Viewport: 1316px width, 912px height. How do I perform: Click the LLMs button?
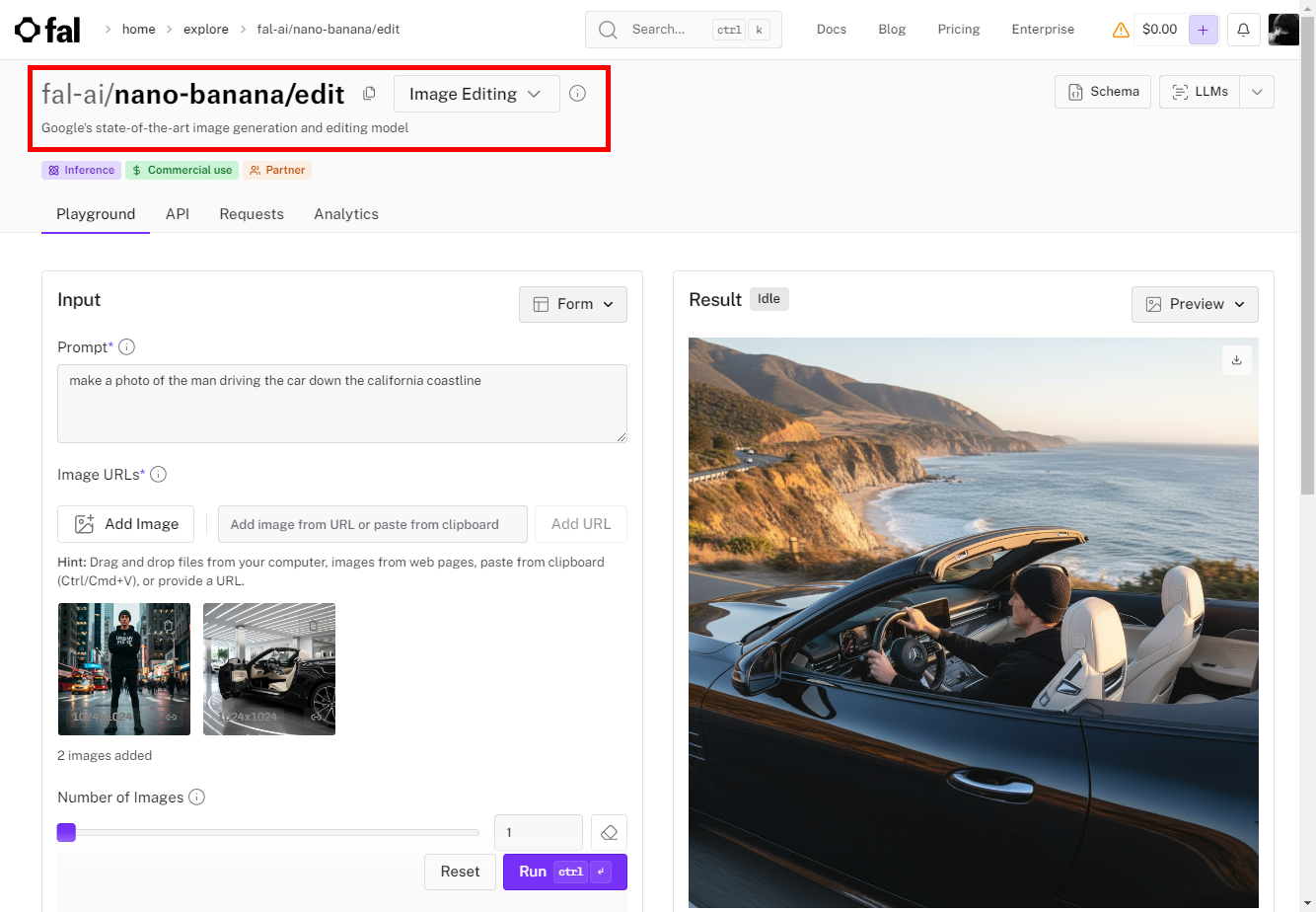[x=1200, y=92]
